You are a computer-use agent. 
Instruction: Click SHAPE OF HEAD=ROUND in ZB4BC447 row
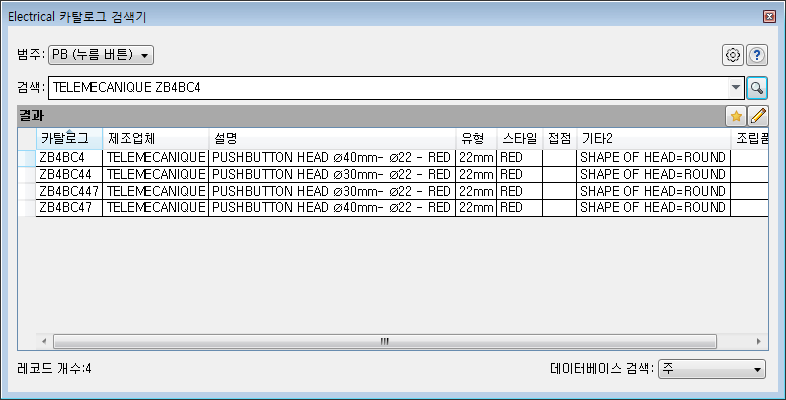point(654,191)
